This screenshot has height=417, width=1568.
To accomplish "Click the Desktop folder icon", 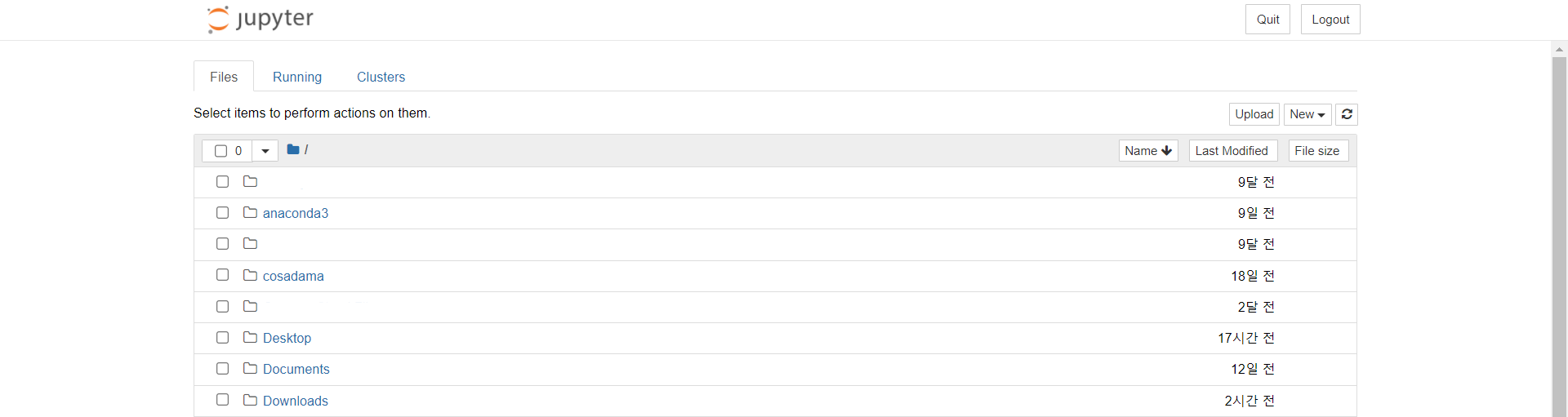I will [x=251, y=338].
